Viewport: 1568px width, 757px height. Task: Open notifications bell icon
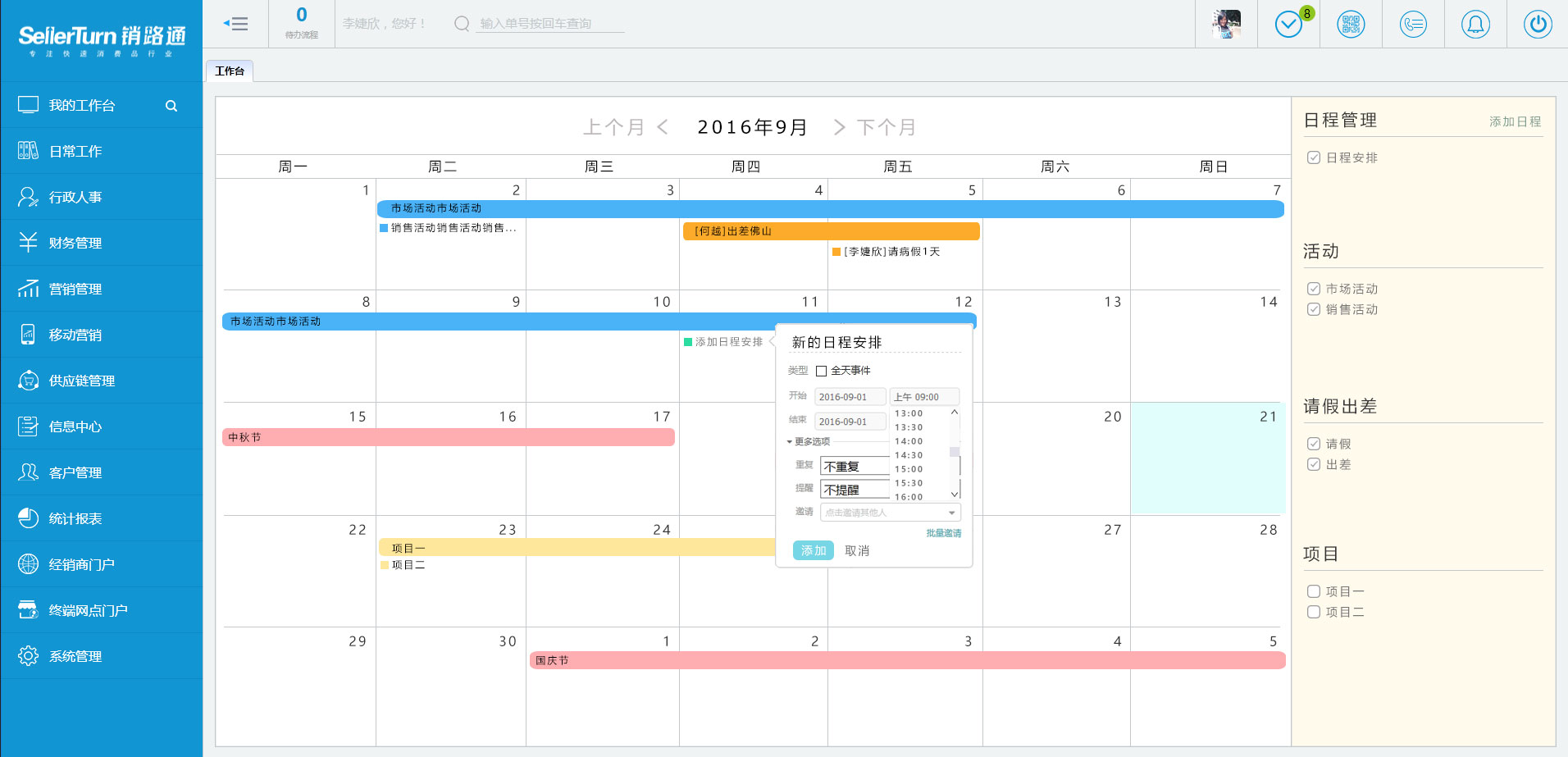pyautogui.click(x=1475, y=24)
